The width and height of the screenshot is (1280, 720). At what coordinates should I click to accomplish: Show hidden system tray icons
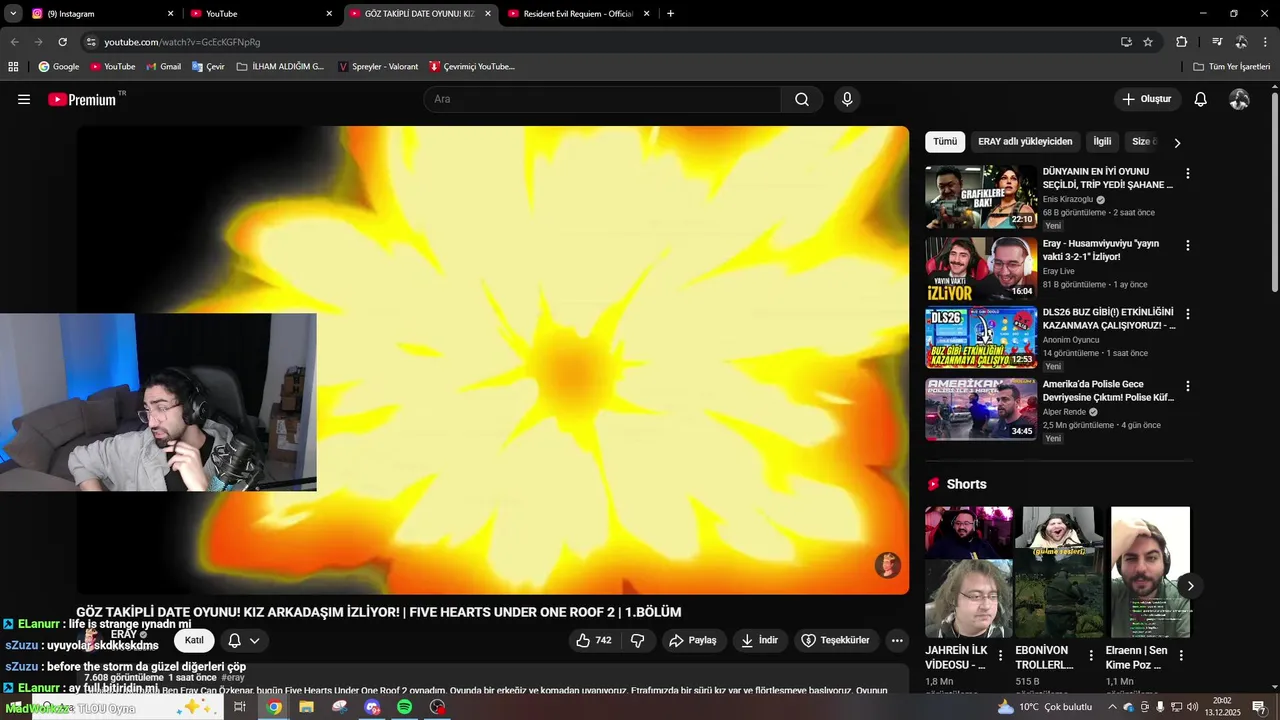1112,707
